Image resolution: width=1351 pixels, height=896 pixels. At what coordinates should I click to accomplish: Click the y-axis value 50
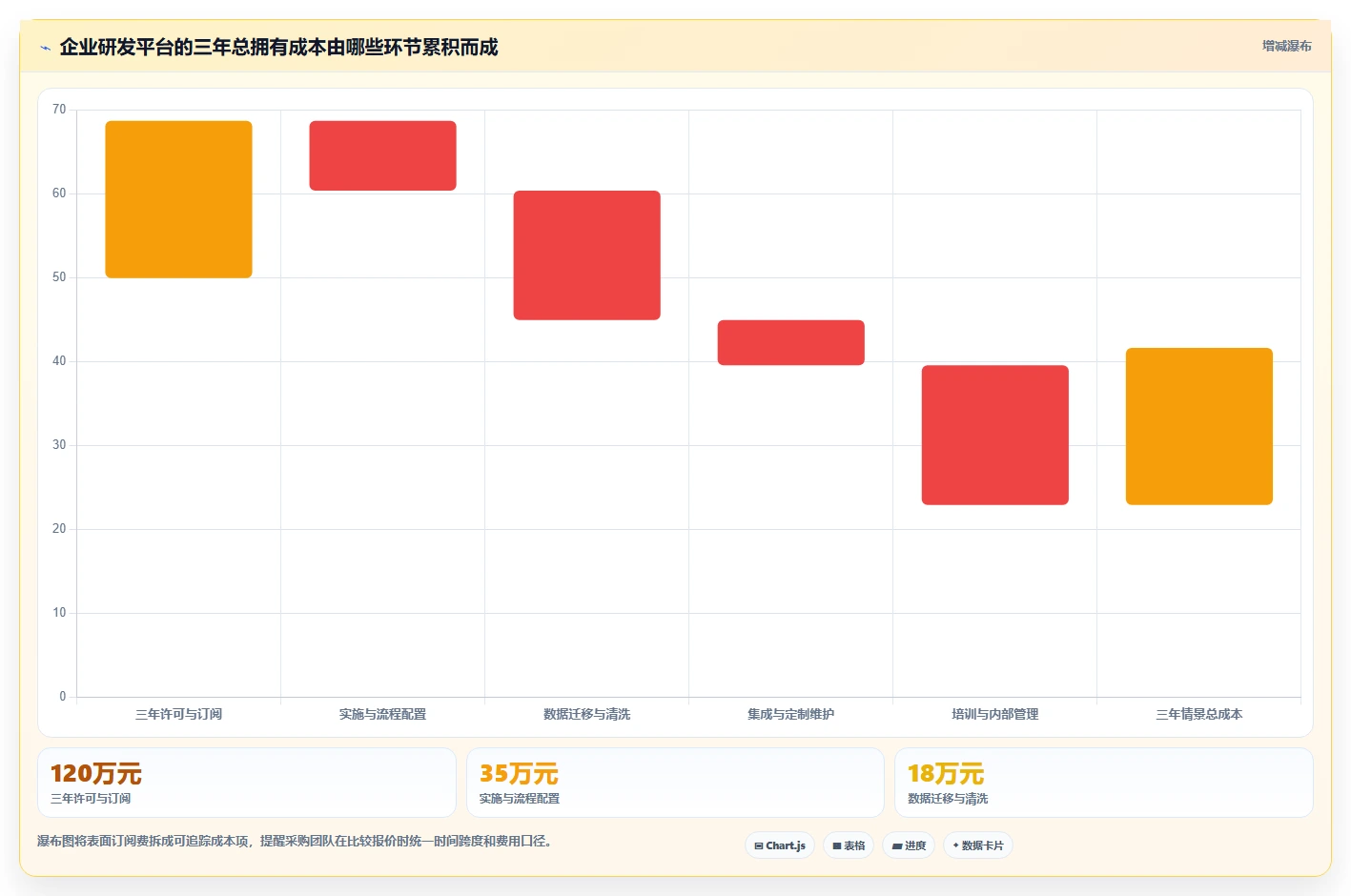(59, 277)
